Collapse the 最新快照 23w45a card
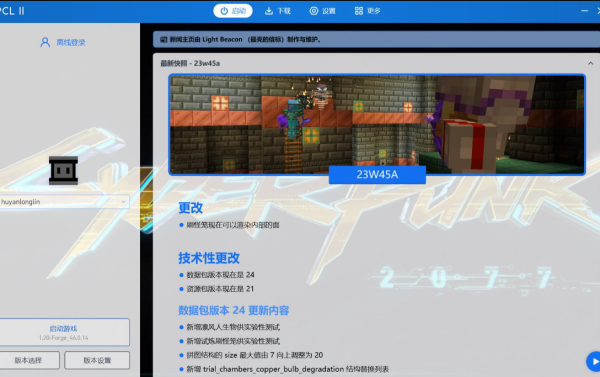This screenshot has height=377, width=600. coord(590,63)
